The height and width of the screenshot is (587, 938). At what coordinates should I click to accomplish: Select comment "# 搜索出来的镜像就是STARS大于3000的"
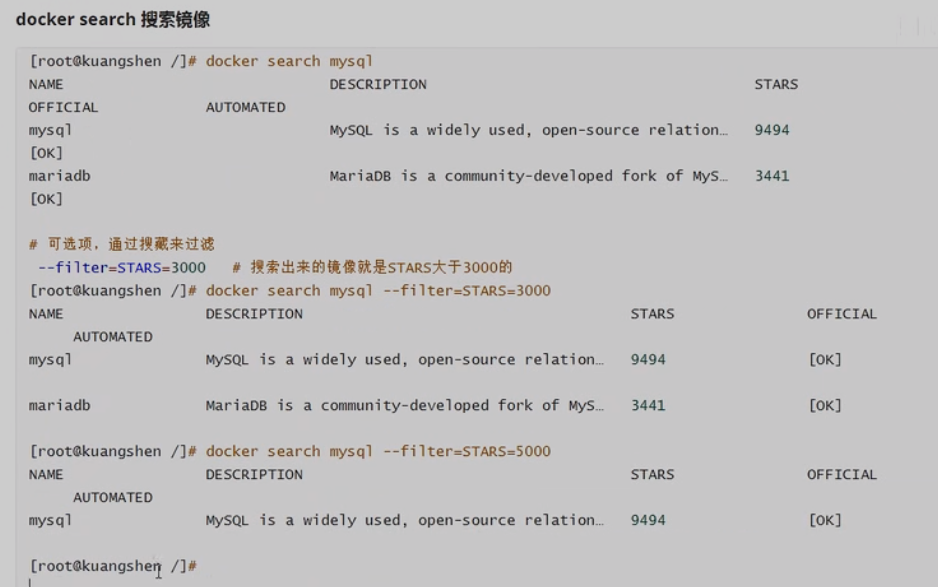tap(372, 267)
